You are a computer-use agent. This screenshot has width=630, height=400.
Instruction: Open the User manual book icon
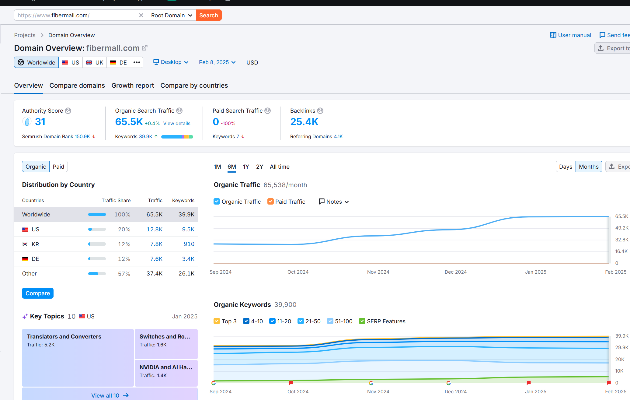pyautogui.click(x=553, y=35)
